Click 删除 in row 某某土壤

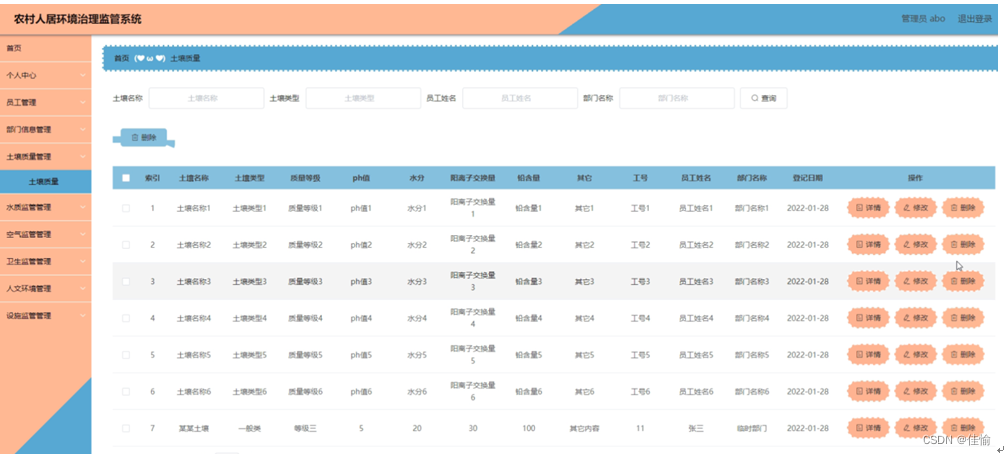click(x=963, y=428)
